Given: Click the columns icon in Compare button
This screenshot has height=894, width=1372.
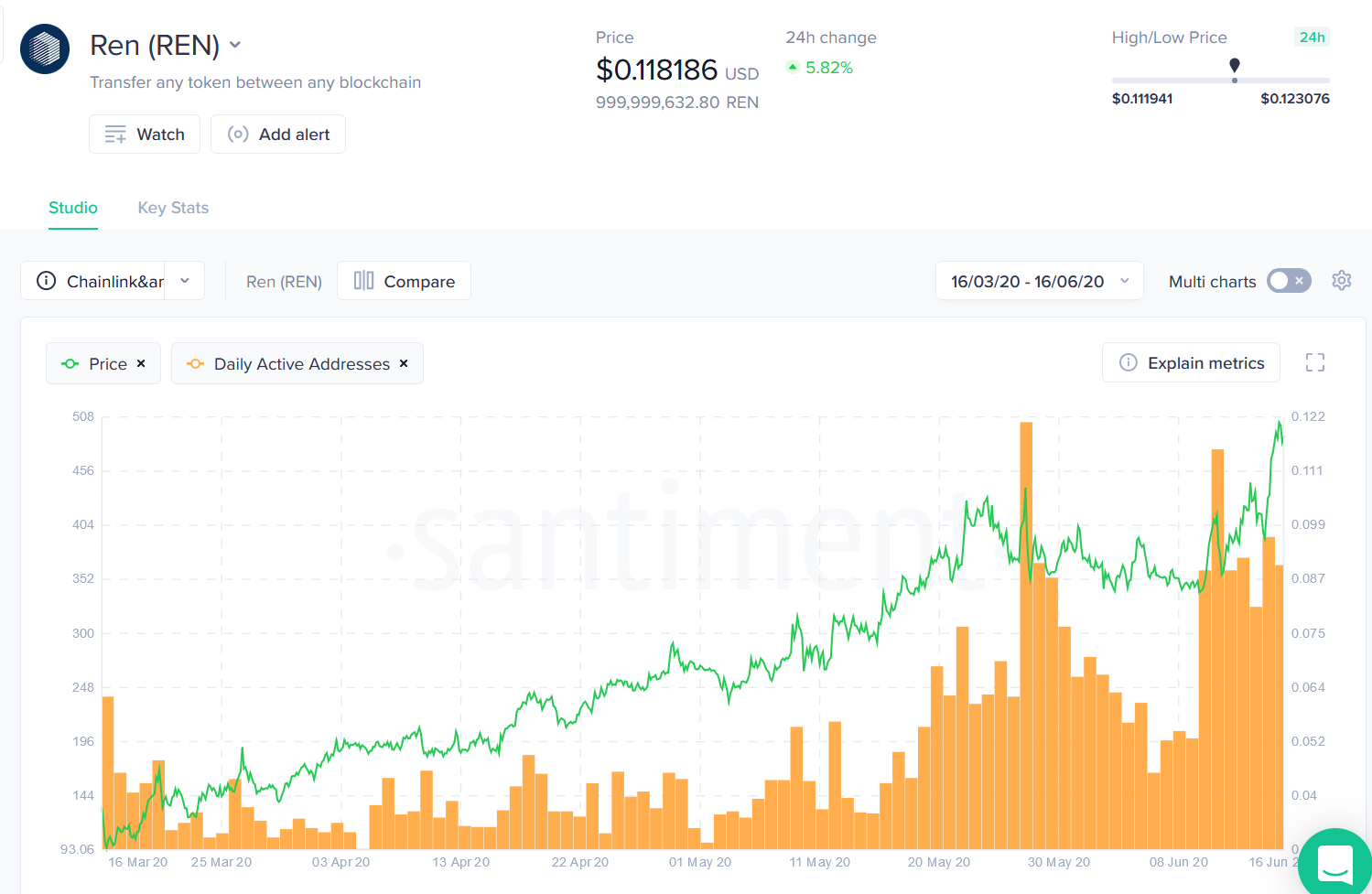Looking at the screenshot, I should tap(364, 281).
